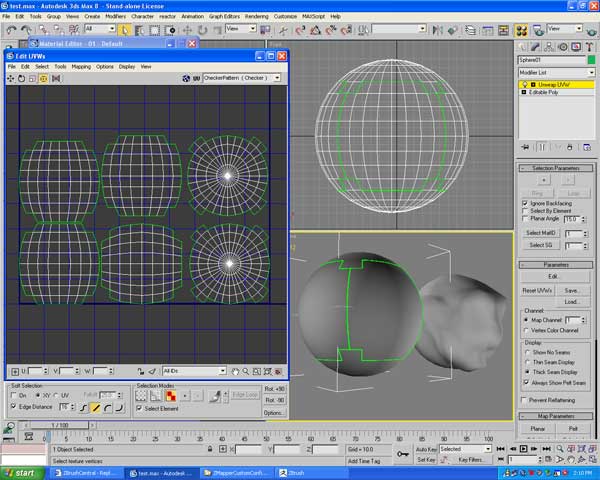Image resolution: width=600 pixels, height=480 pixels.
Task: Toggle the show map icon beside CheckerPattern dropdown
Action: point(186,78)
